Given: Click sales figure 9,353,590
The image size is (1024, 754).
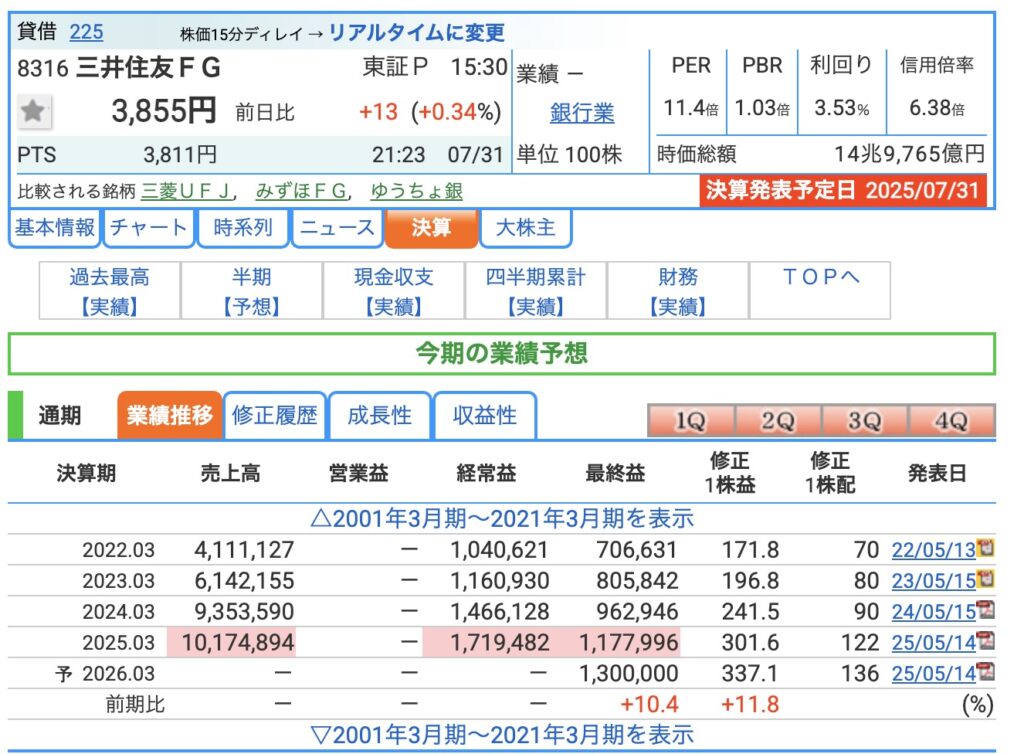Looking at the screenshot, I should (244, 612).
